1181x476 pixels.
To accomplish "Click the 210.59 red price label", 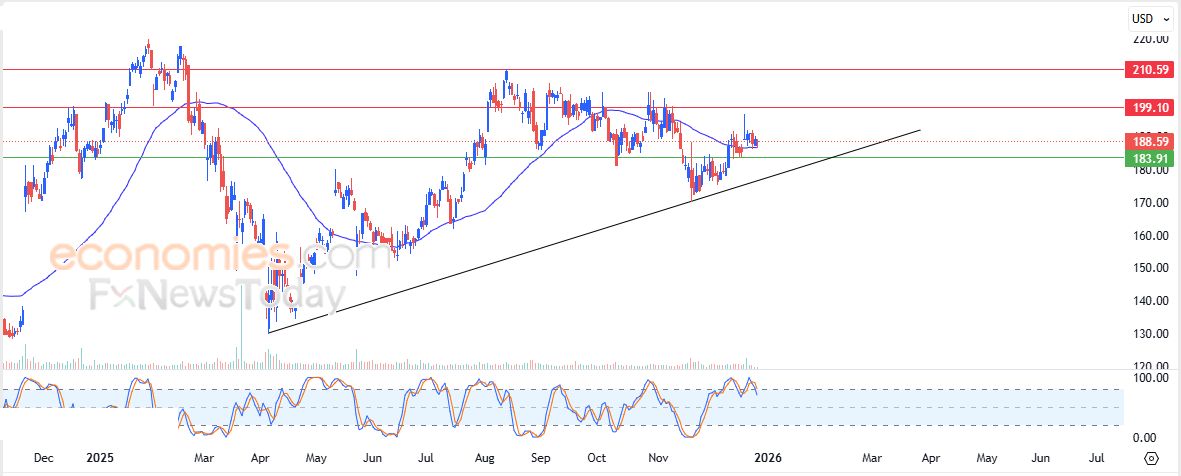I will click(x=1148, y=70).
